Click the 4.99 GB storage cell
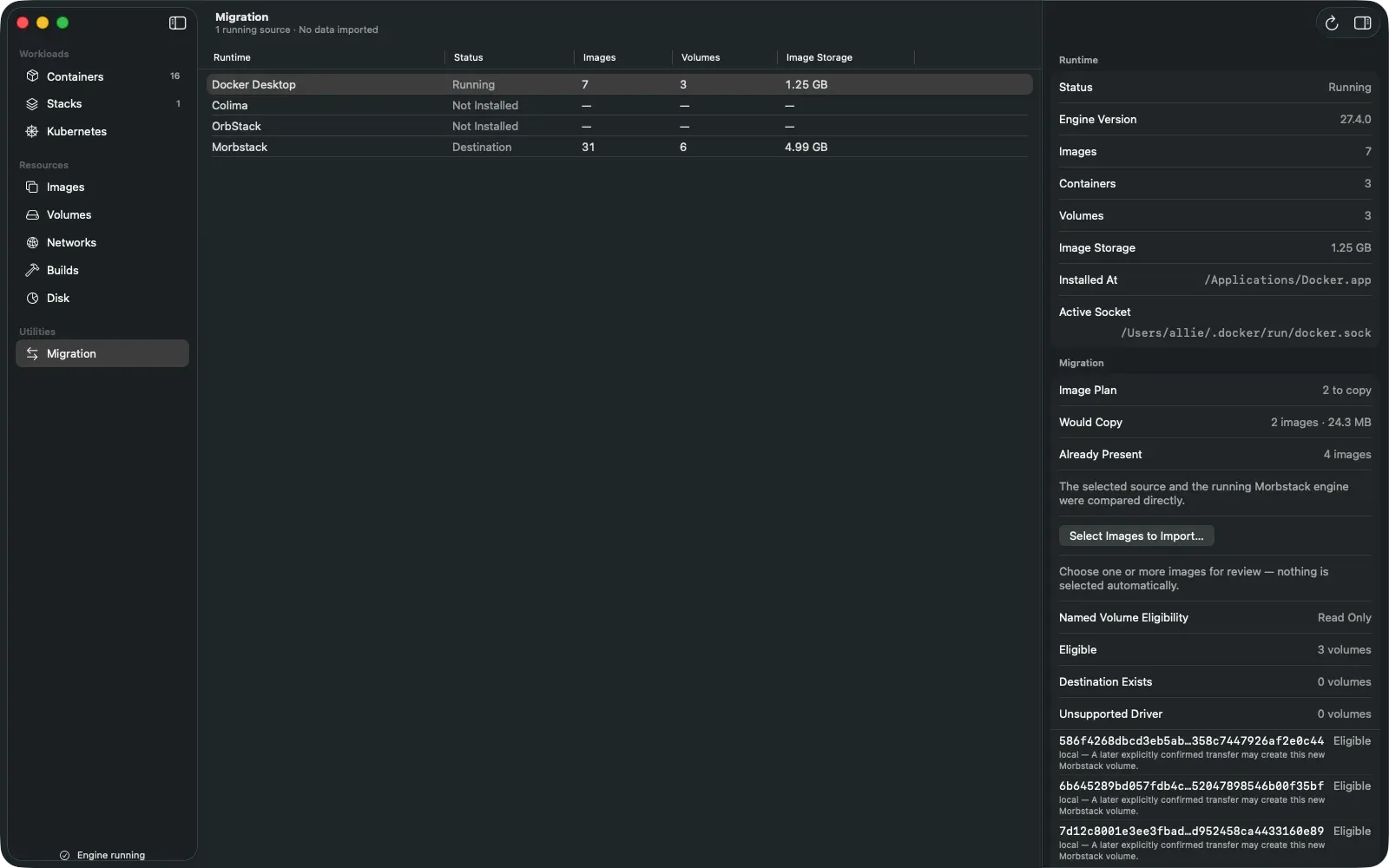Screen dimensions: 1389x868 pos(806,148)
